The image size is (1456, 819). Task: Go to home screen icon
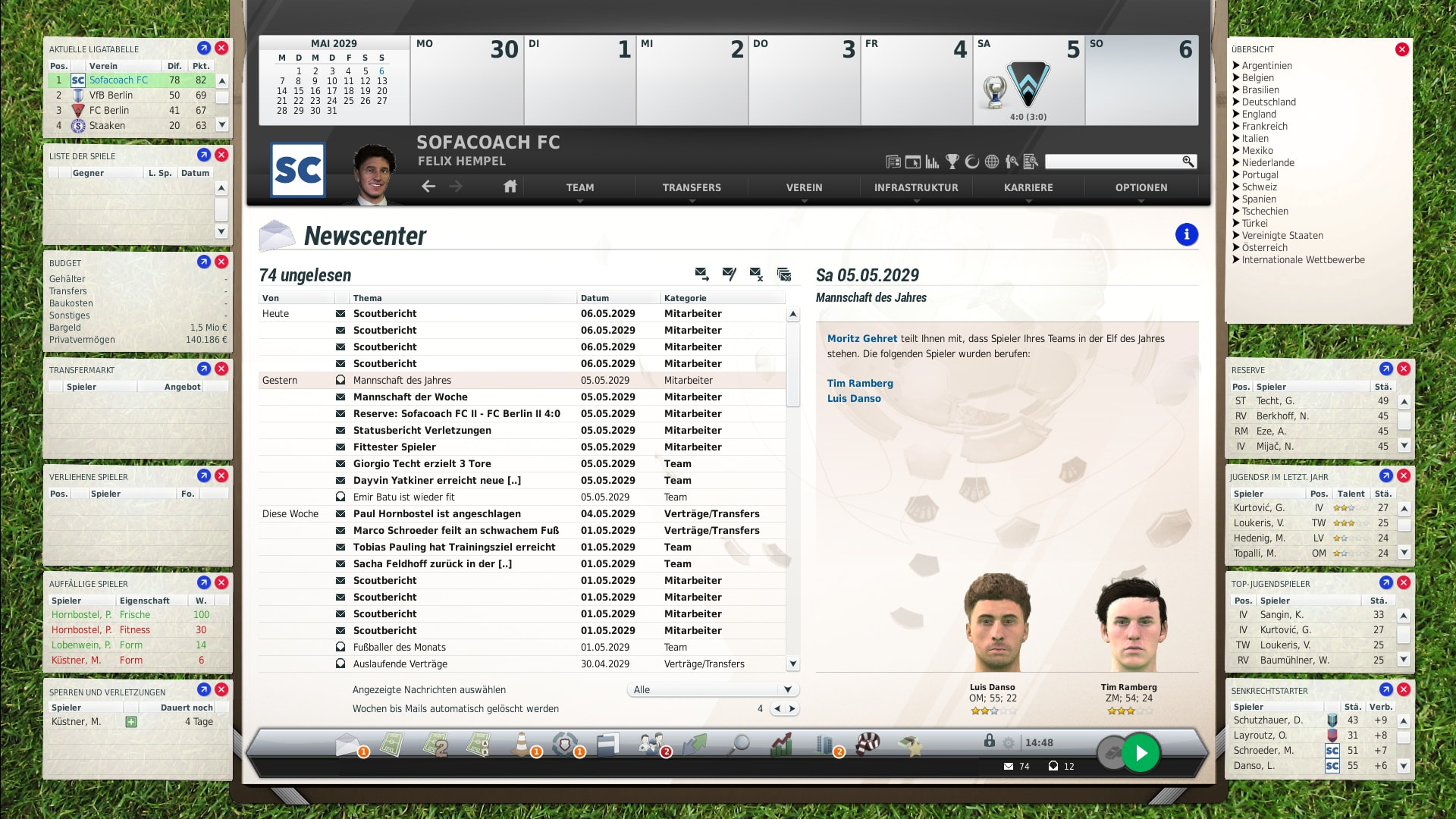pos(510,187)
